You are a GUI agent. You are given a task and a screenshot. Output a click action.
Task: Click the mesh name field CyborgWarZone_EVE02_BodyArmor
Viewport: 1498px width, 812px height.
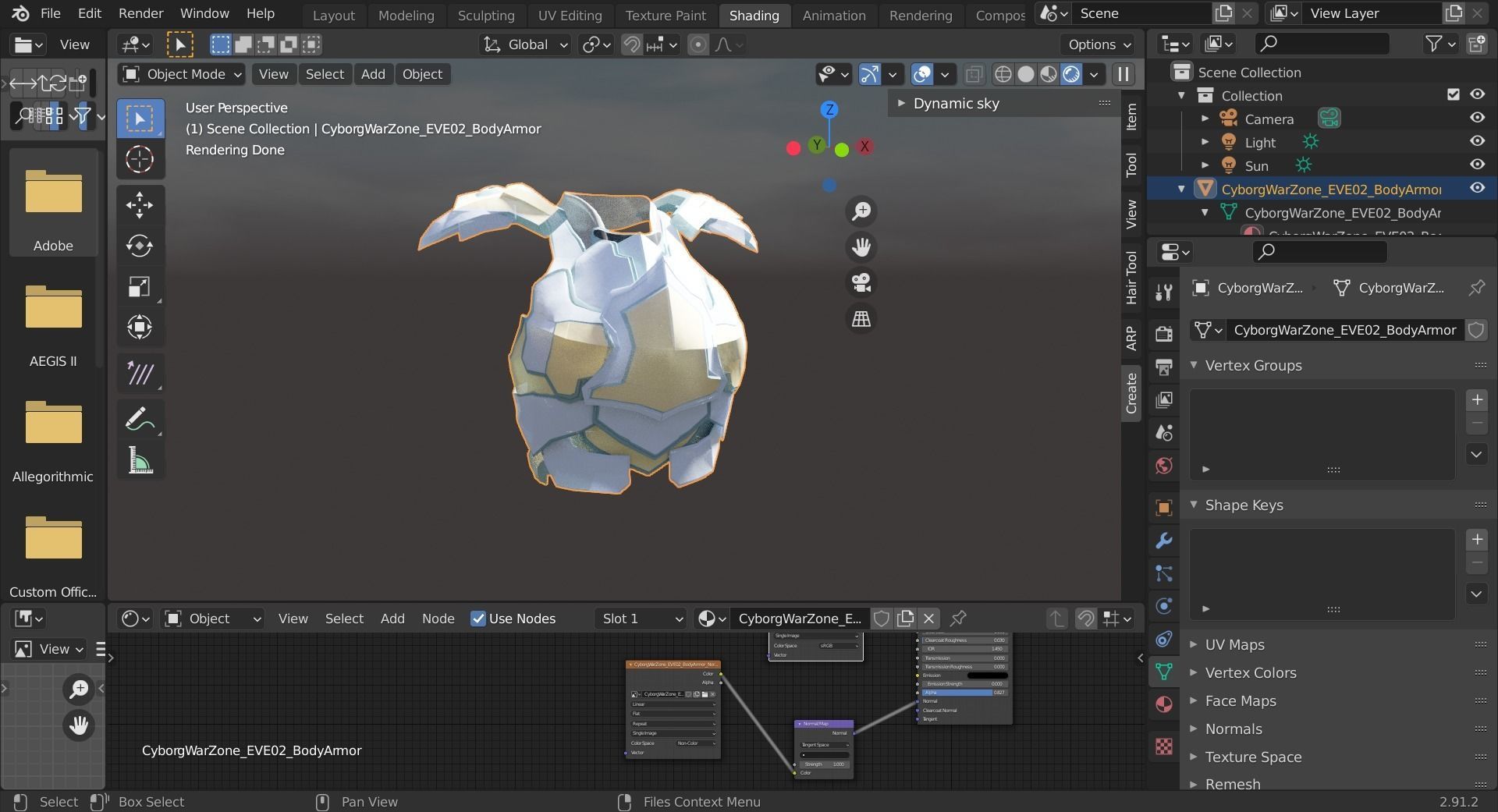click(1344, 330)
